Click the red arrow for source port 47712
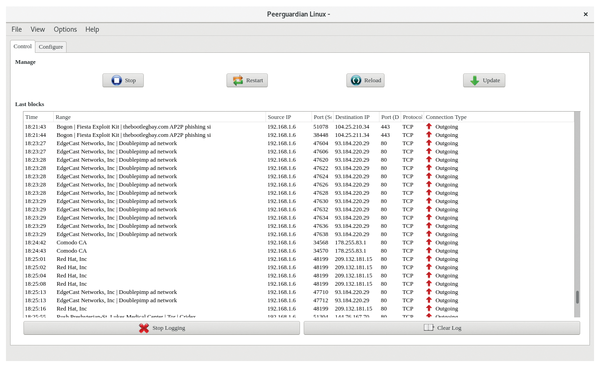Viewport: 600px width, 367px height. pyautogui.click(x=429, y=300)
